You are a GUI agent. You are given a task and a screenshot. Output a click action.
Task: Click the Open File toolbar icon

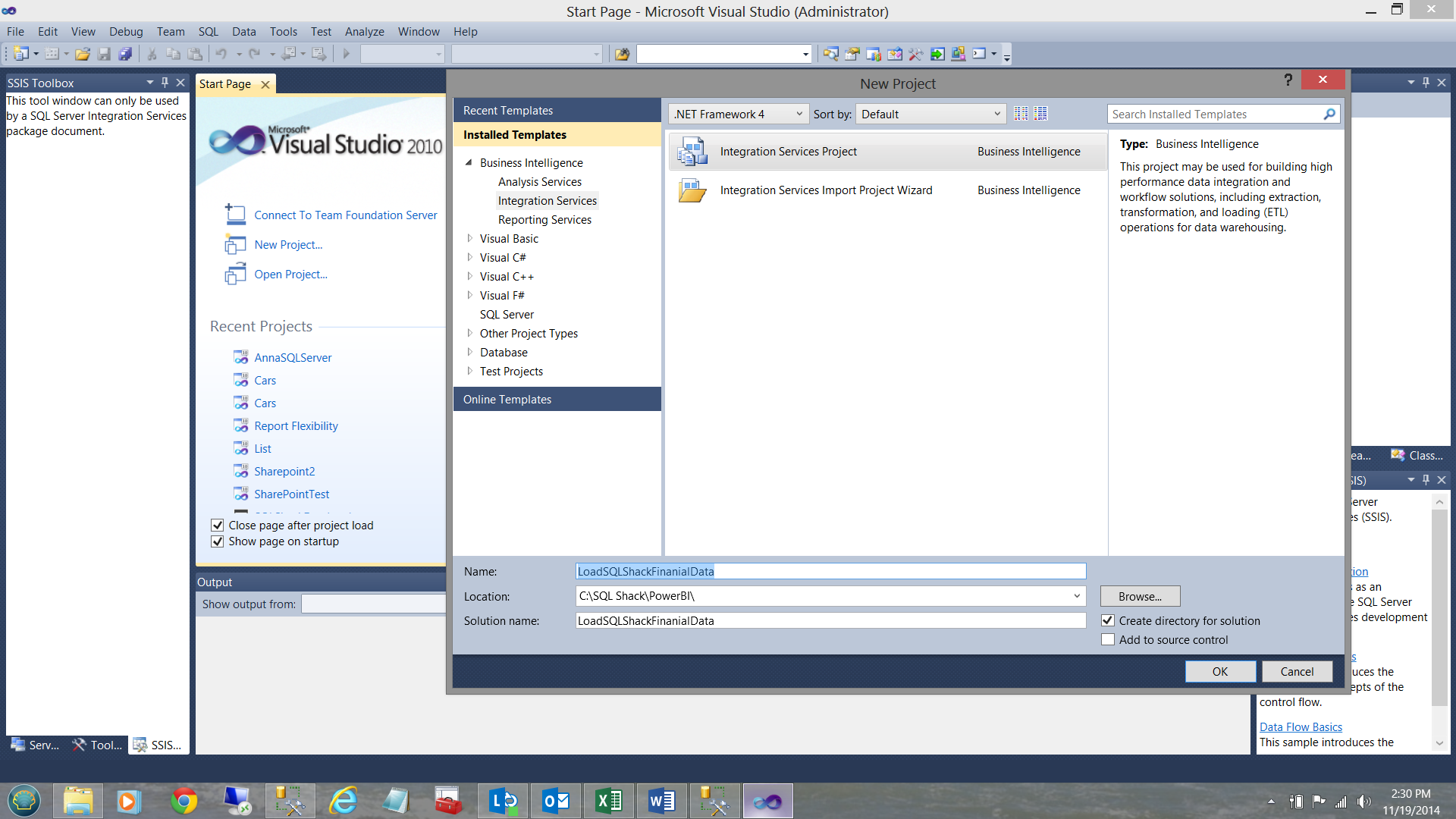click(x=83, y=54)
